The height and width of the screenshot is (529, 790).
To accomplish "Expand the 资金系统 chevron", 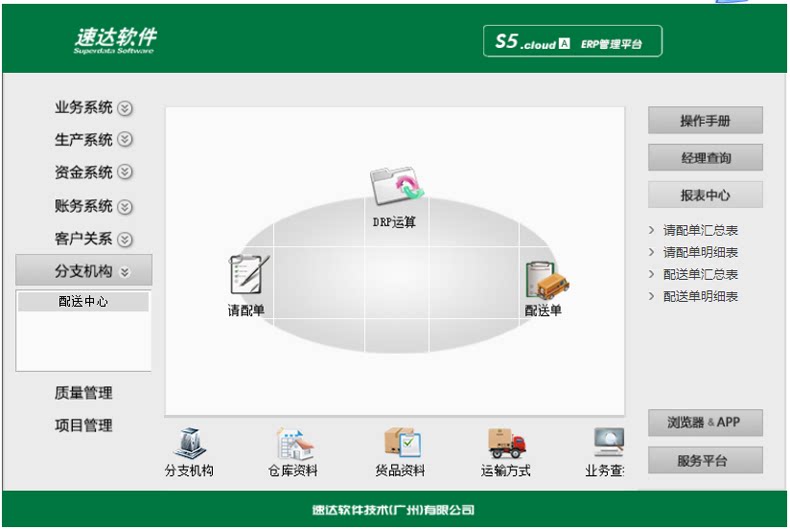I will pyautogui.click(x=125, y=172).
